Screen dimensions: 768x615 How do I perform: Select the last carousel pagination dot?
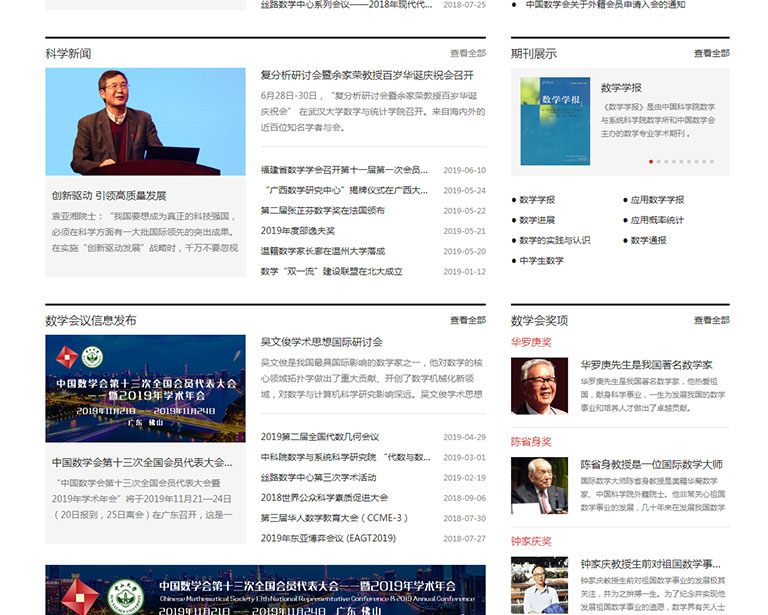(711, 161)
